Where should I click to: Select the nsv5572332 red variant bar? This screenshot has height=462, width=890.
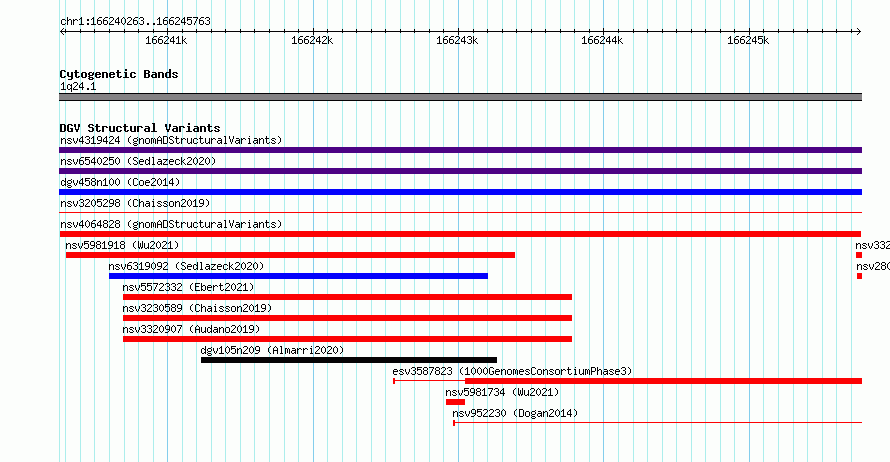(x=347, y=297)
